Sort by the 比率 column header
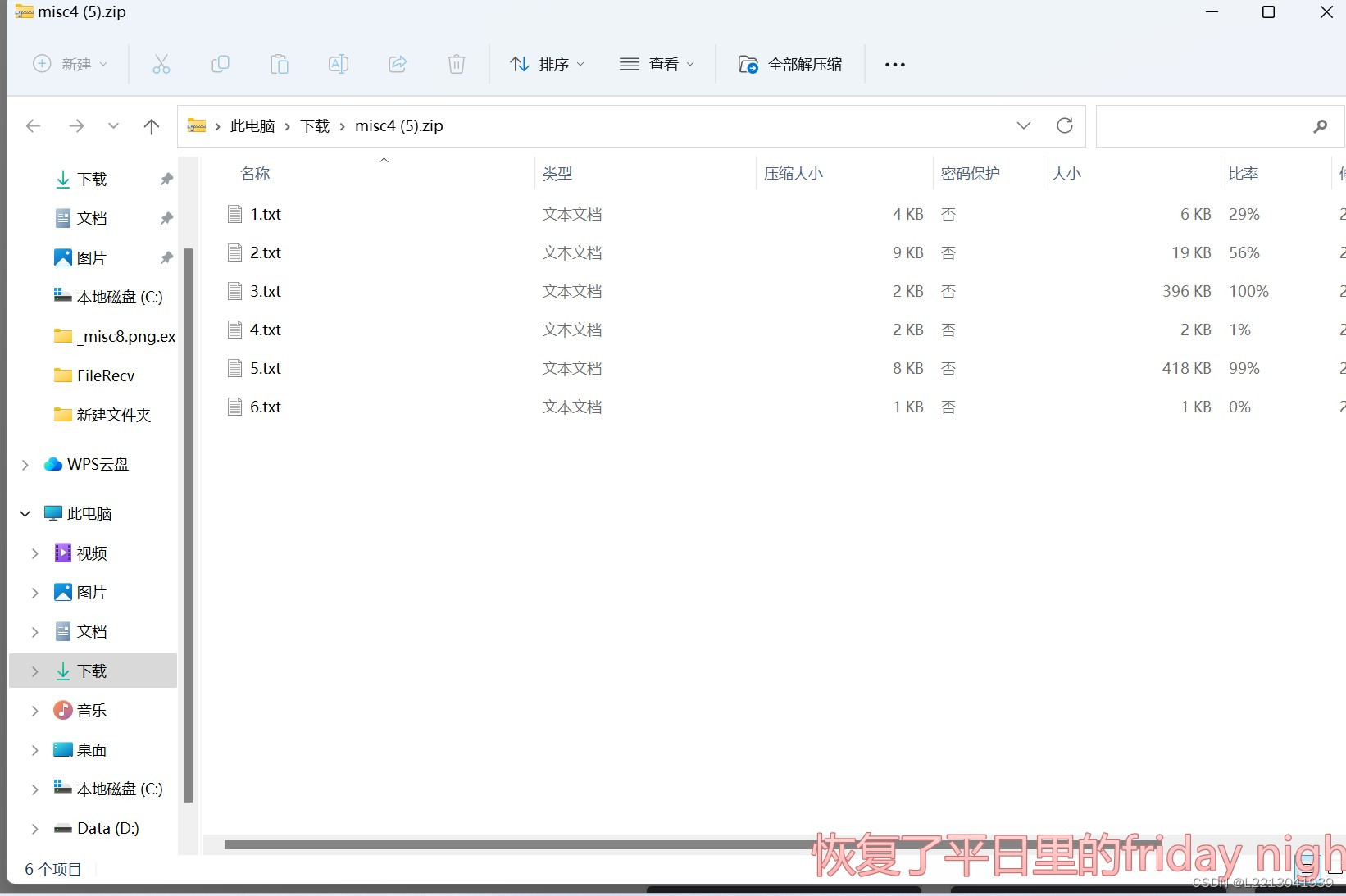 (x=1244, y=174)
